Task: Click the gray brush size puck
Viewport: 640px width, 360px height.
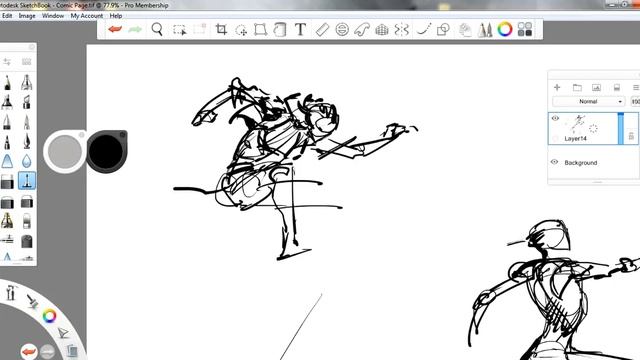Action: point(64,151)
